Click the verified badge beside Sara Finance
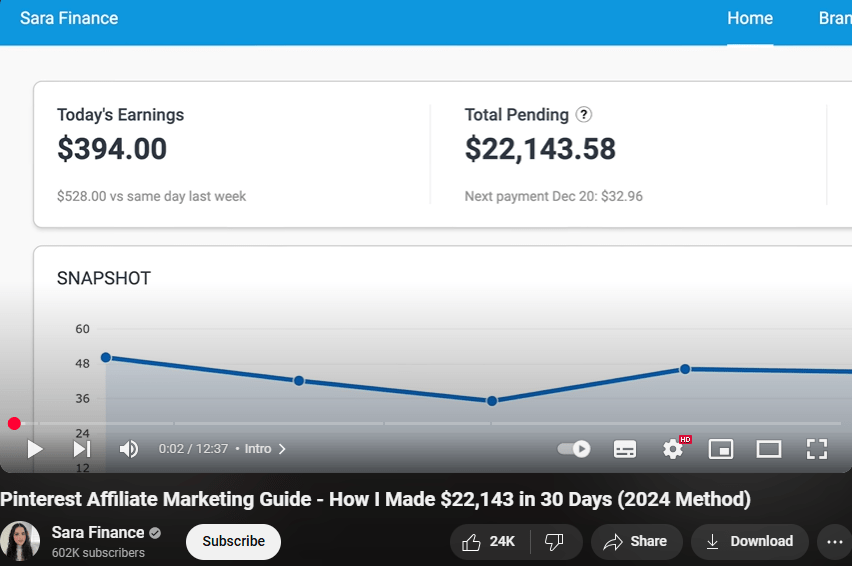Image resolution: width=852 pixels, height=566 pixels. click(x=155, y=533)
